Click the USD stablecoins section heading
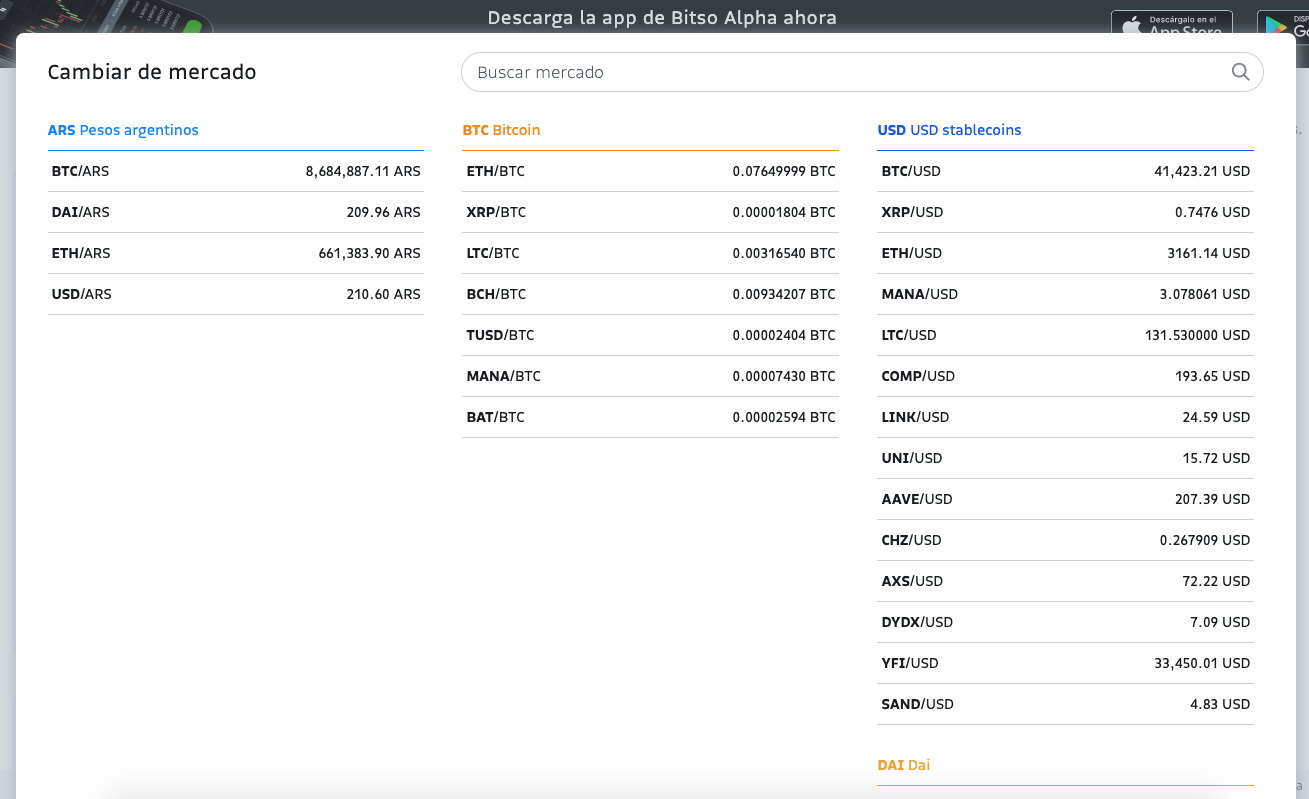1309x799 pixels. pos(949,130)
